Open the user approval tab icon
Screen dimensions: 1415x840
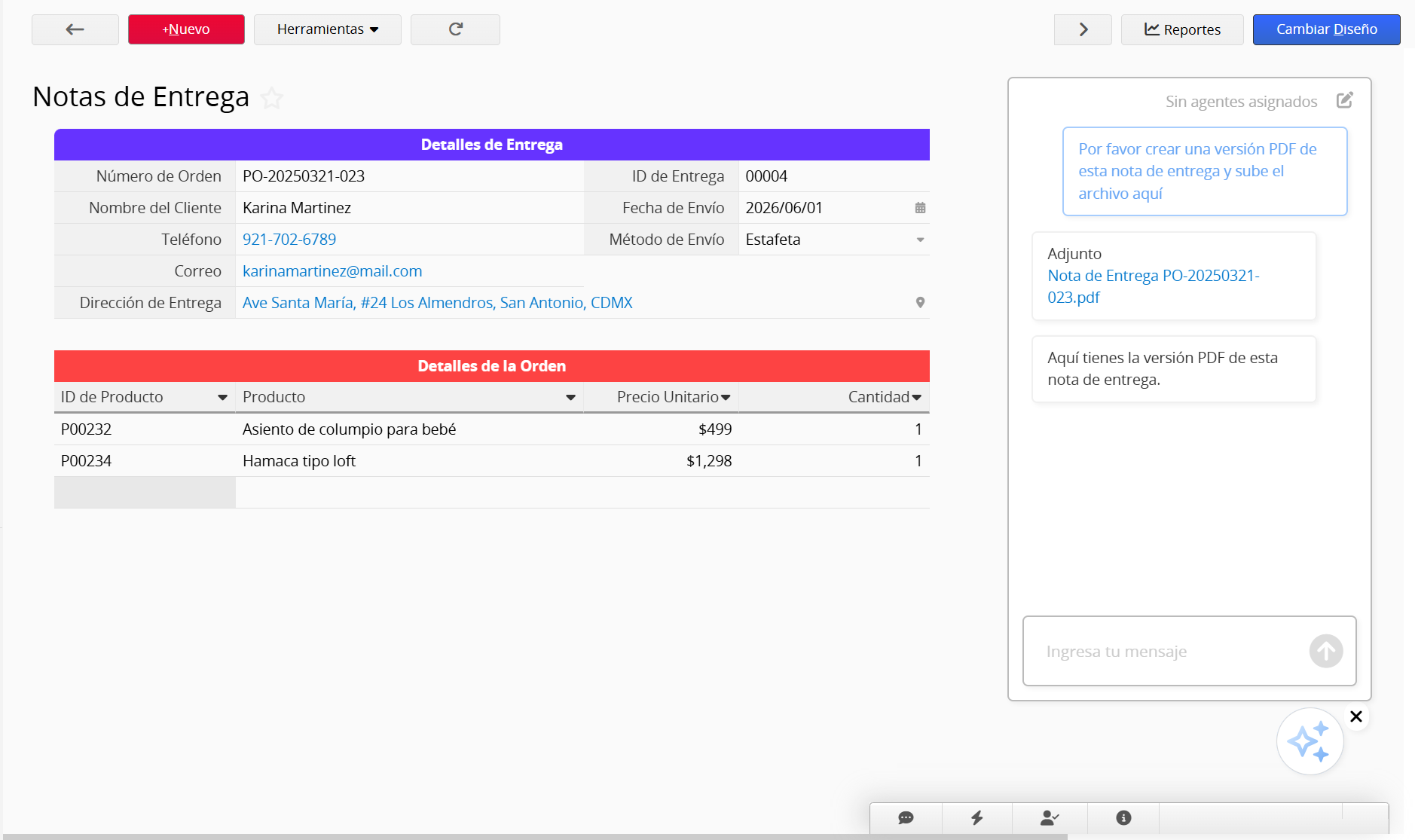[x=1049, y=817]
